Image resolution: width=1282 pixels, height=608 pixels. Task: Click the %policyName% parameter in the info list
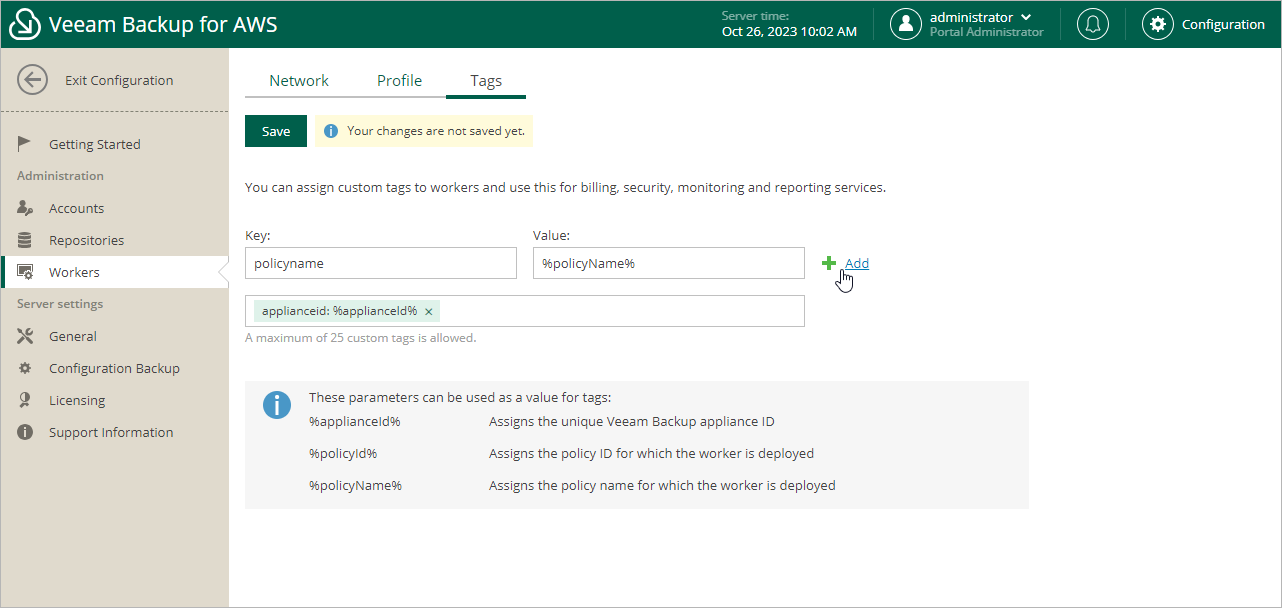355,485
